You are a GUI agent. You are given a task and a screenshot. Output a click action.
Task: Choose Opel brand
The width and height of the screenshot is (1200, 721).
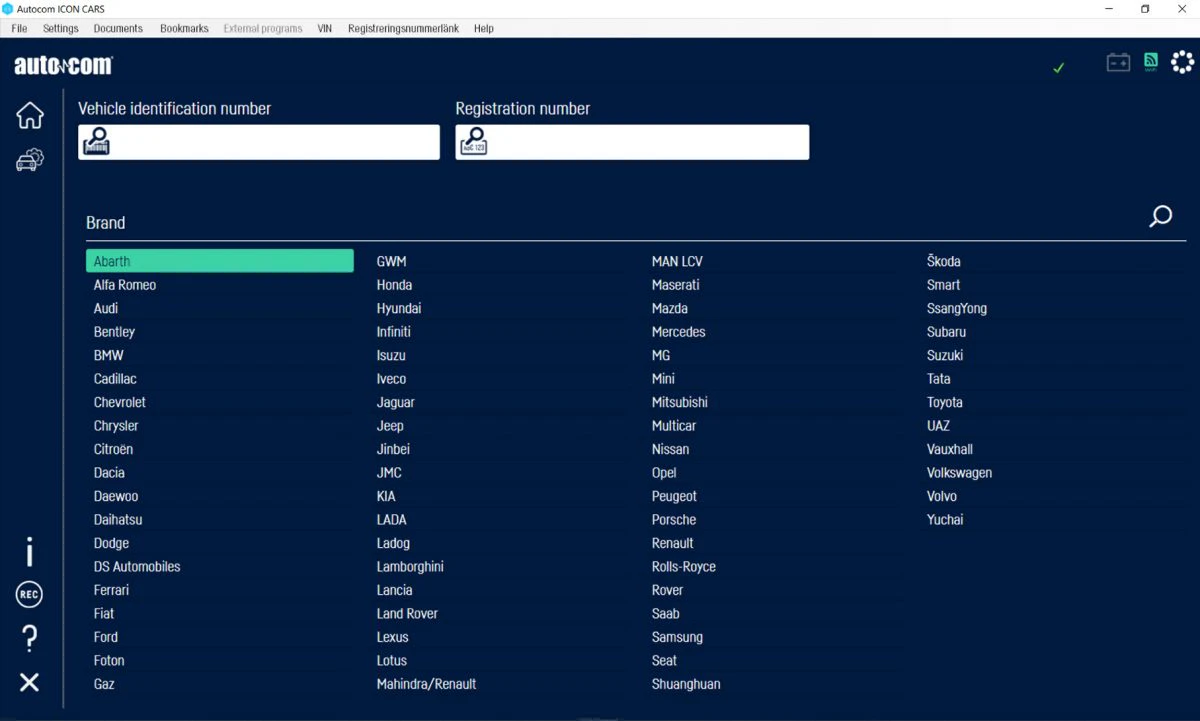(664, 472)
